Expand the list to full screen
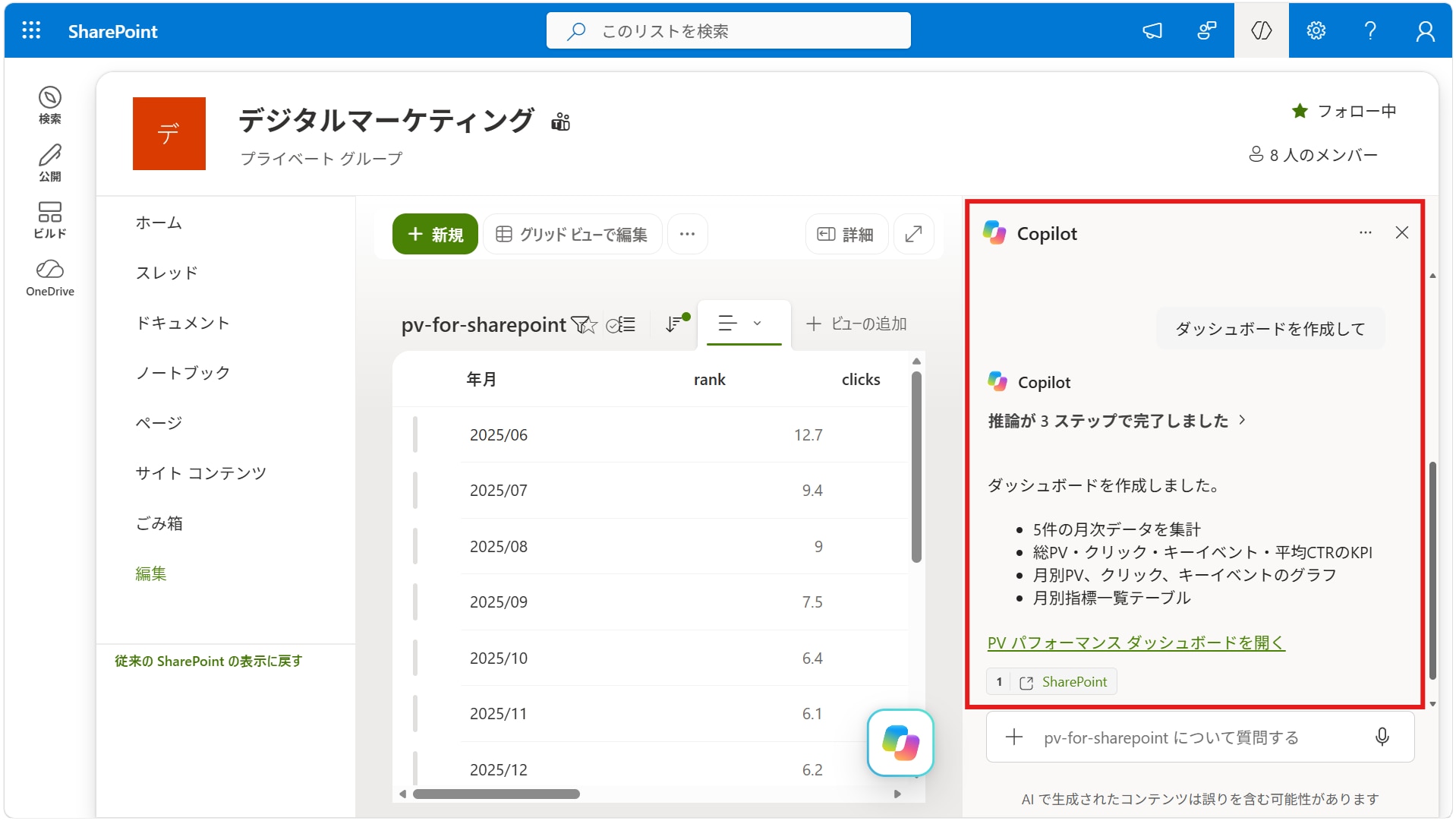Screen dimensions: 1456x821 coord(913,234)
